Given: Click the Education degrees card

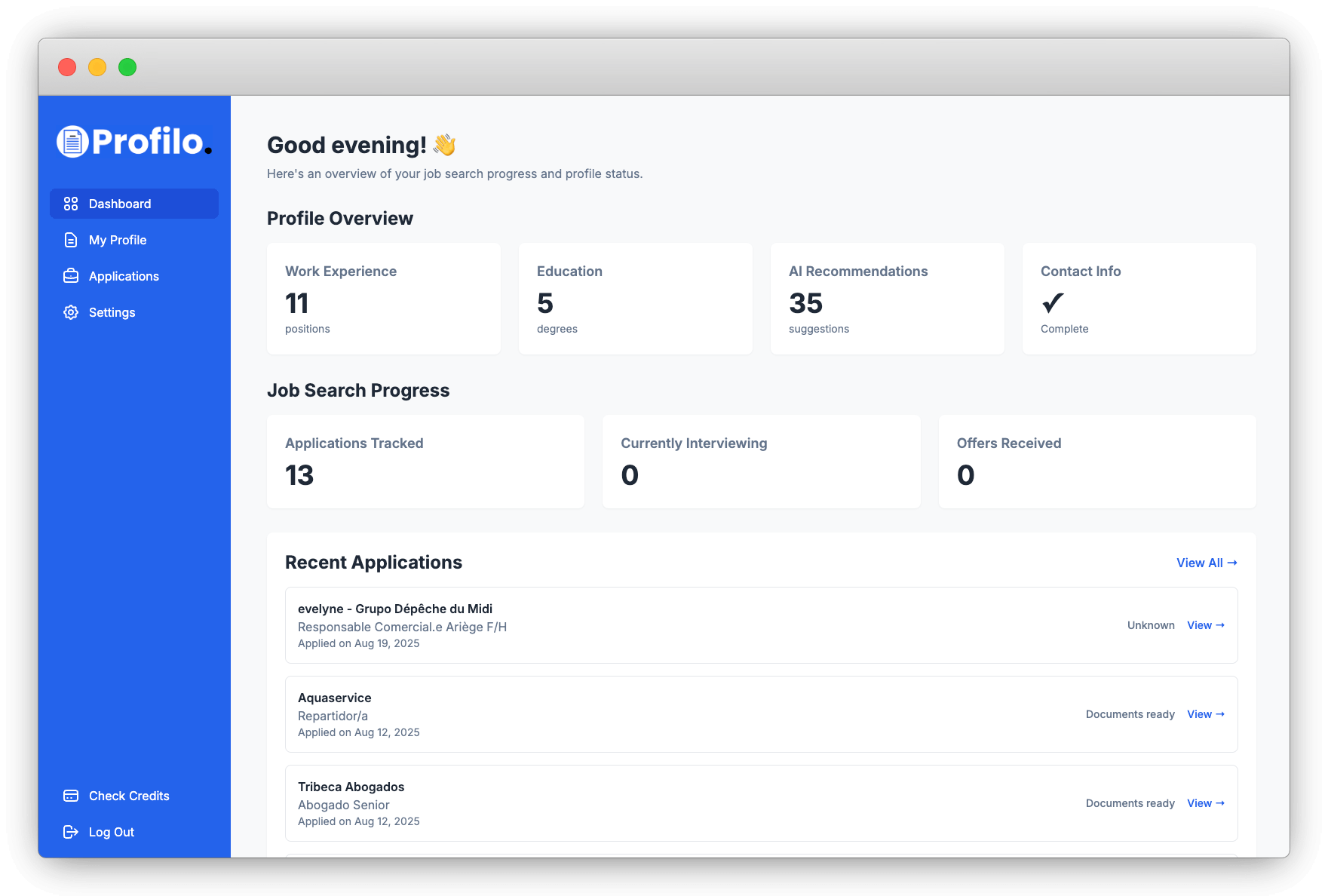Looking at the screenshot, I should [x=635, y=299].
